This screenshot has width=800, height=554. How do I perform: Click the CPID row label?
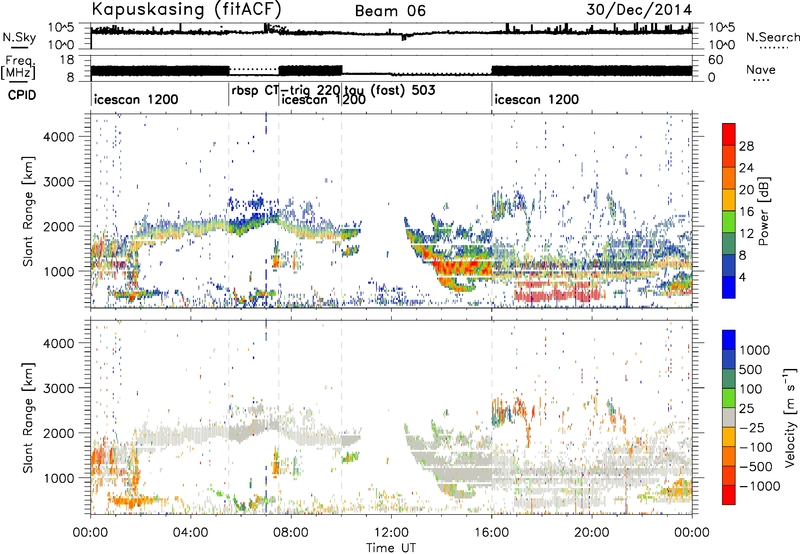pos(22,95)
